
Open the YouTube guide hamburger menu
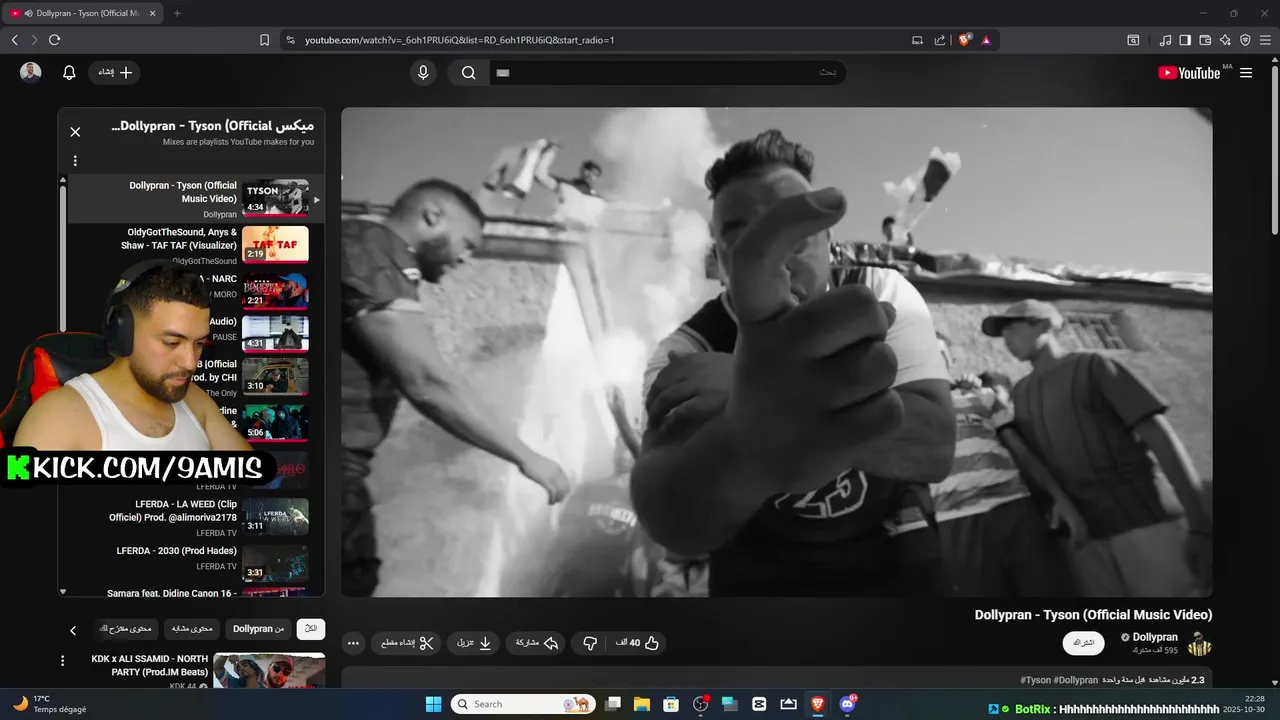(x=1246, y=73)
